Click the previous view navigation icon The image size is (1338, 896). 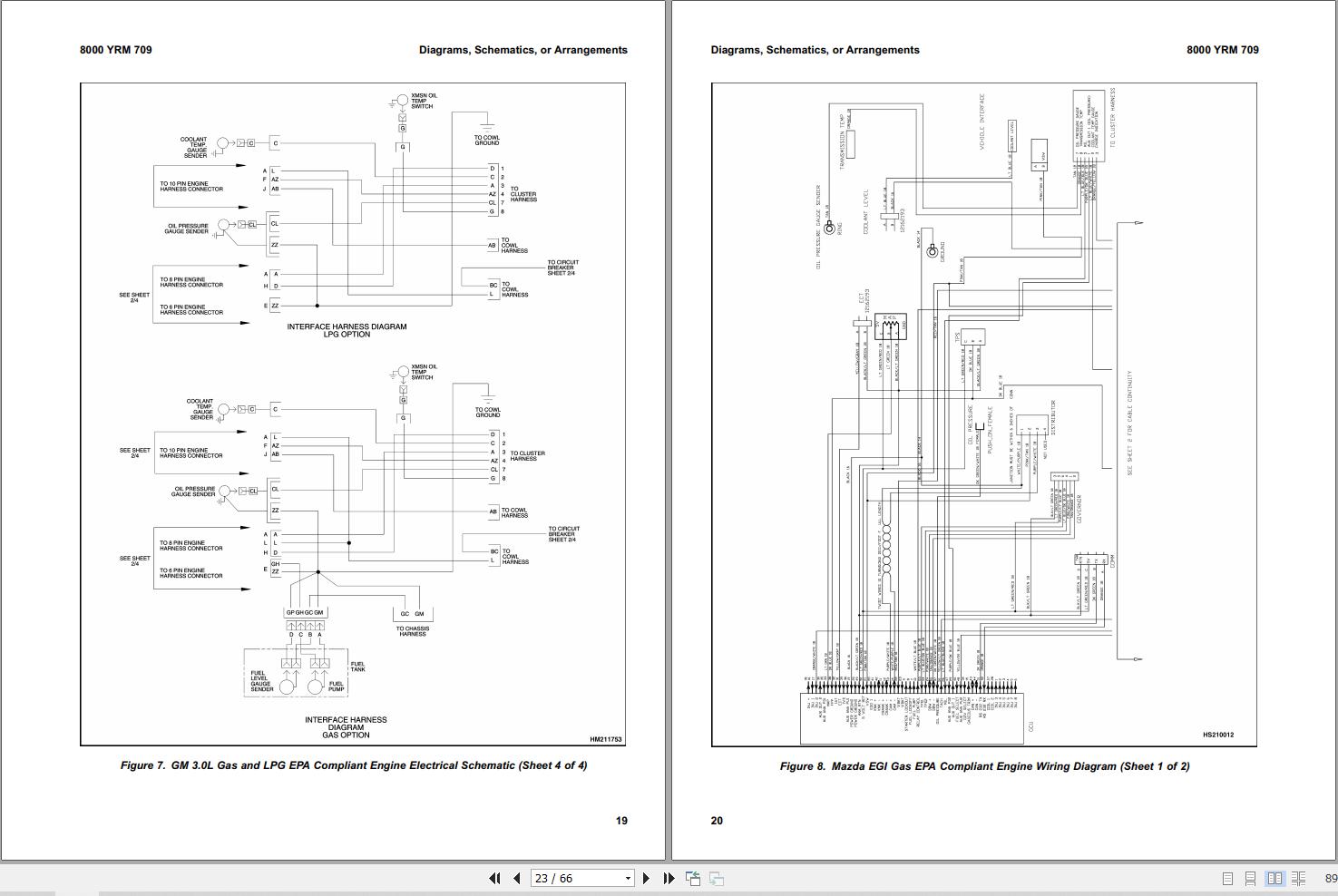693,878
